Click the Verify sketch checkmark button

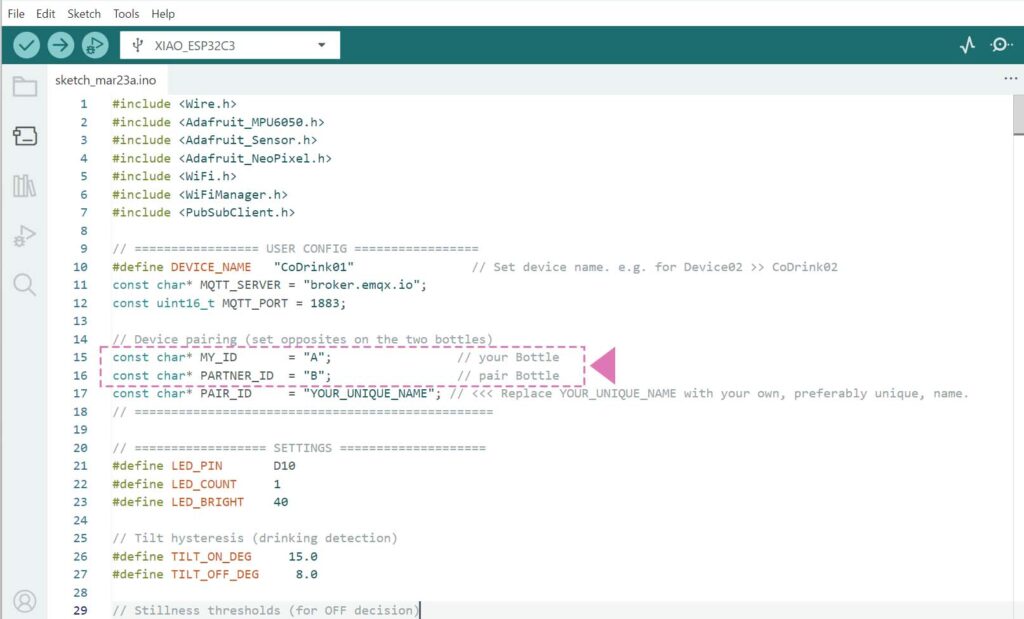point(27,45)
